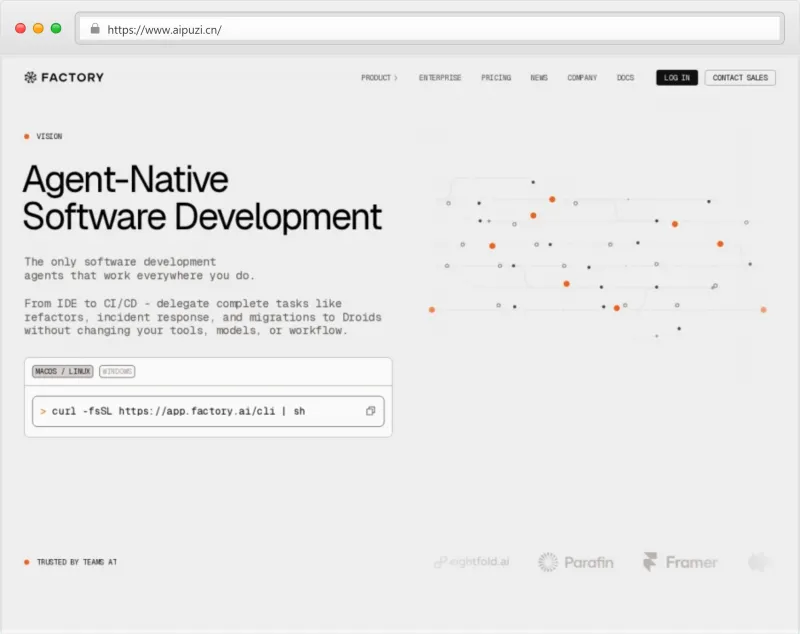Screen dimensions: 800x634
Task: Click the lock icon in address bar
Action: [95, 29]
